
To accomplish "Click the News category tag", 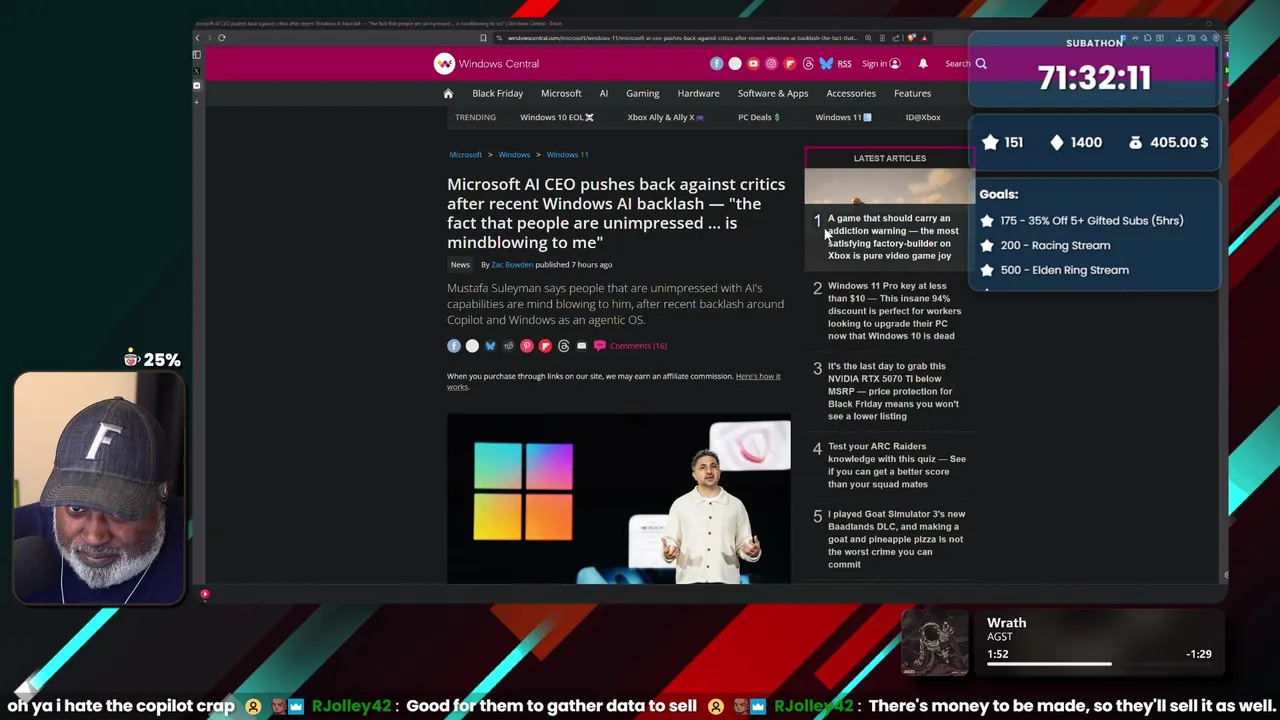I will 460,265.
